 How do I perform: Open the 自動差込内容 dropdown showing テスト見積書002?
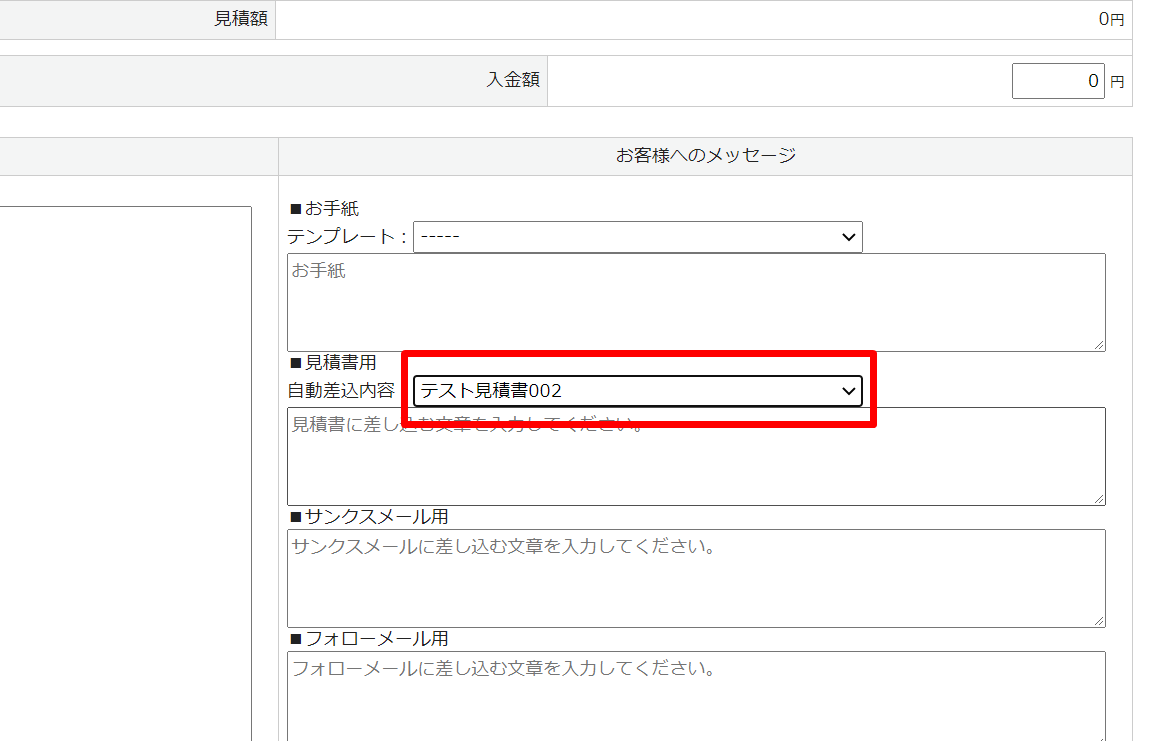coord(637,391)
